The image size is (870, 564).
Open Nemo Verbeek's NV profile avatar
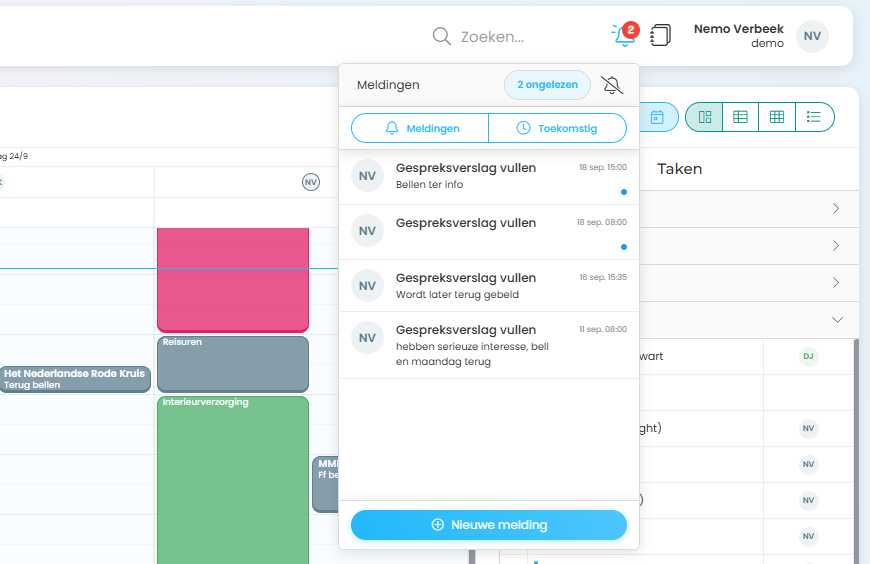[x=812, y=36]
